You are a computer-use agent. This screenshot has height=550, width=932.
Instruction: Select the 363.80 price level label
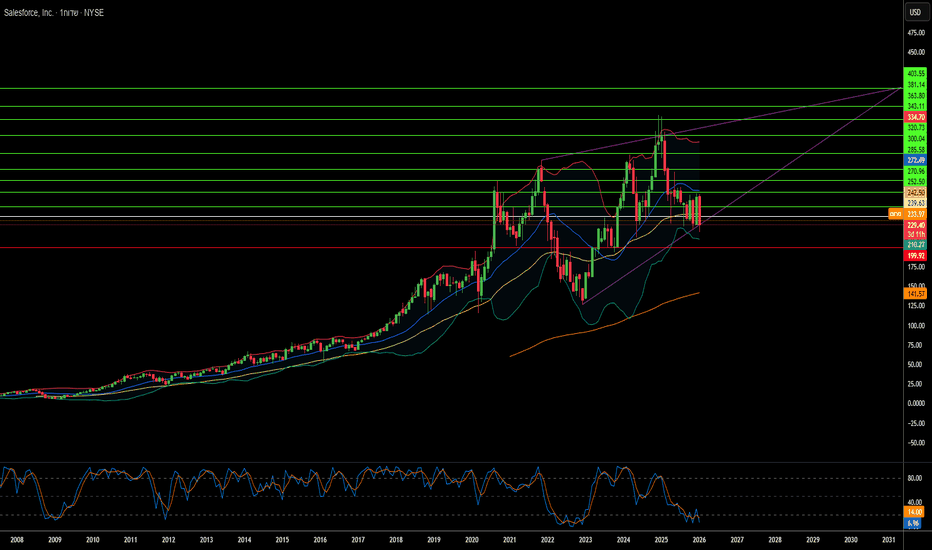click(915, 95)
